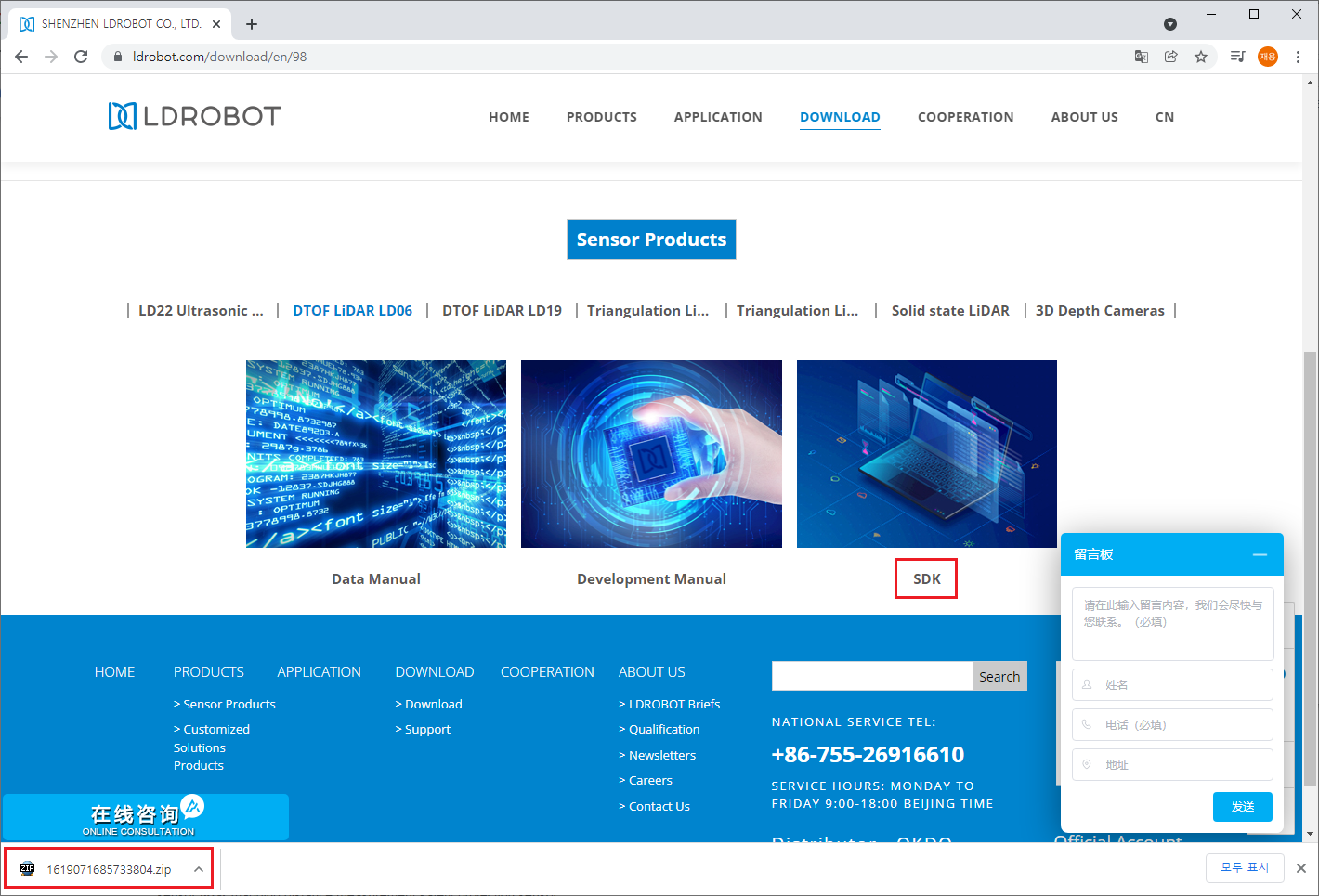Switch language to CN

1165,117
